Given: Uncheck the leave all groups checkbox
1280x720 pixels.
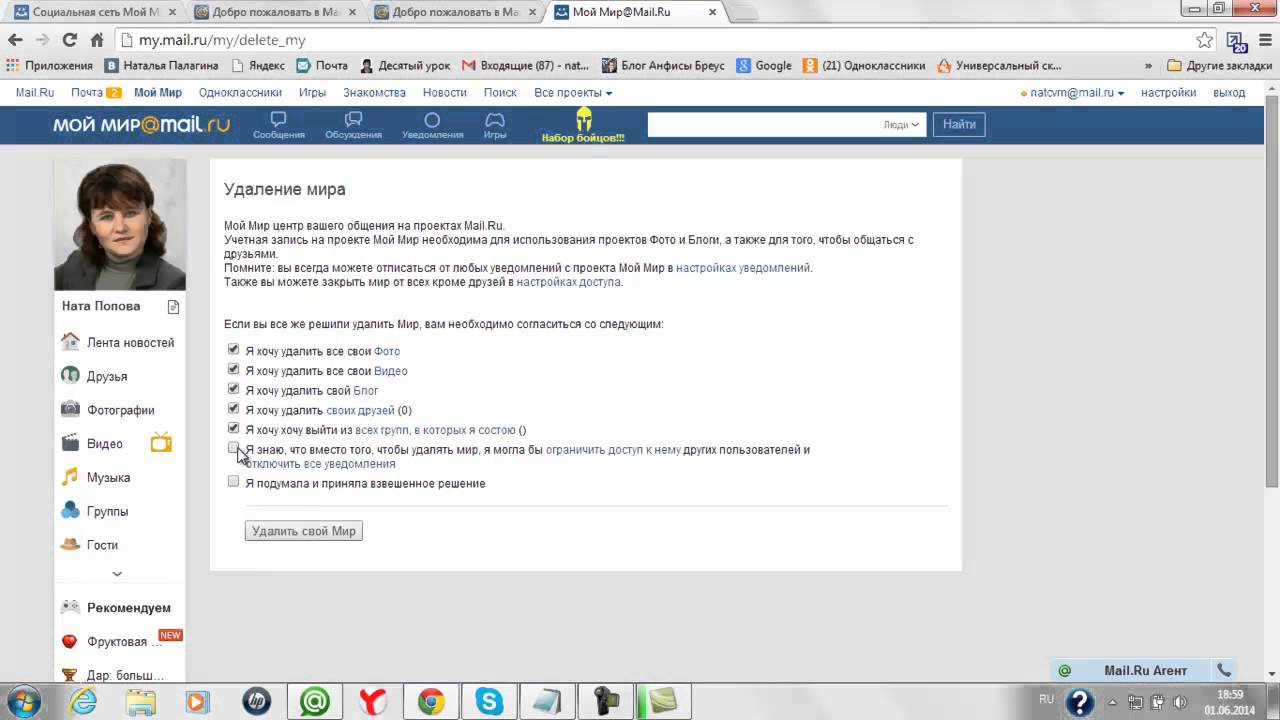Looking at the screenshot, I should coord(234,428).
